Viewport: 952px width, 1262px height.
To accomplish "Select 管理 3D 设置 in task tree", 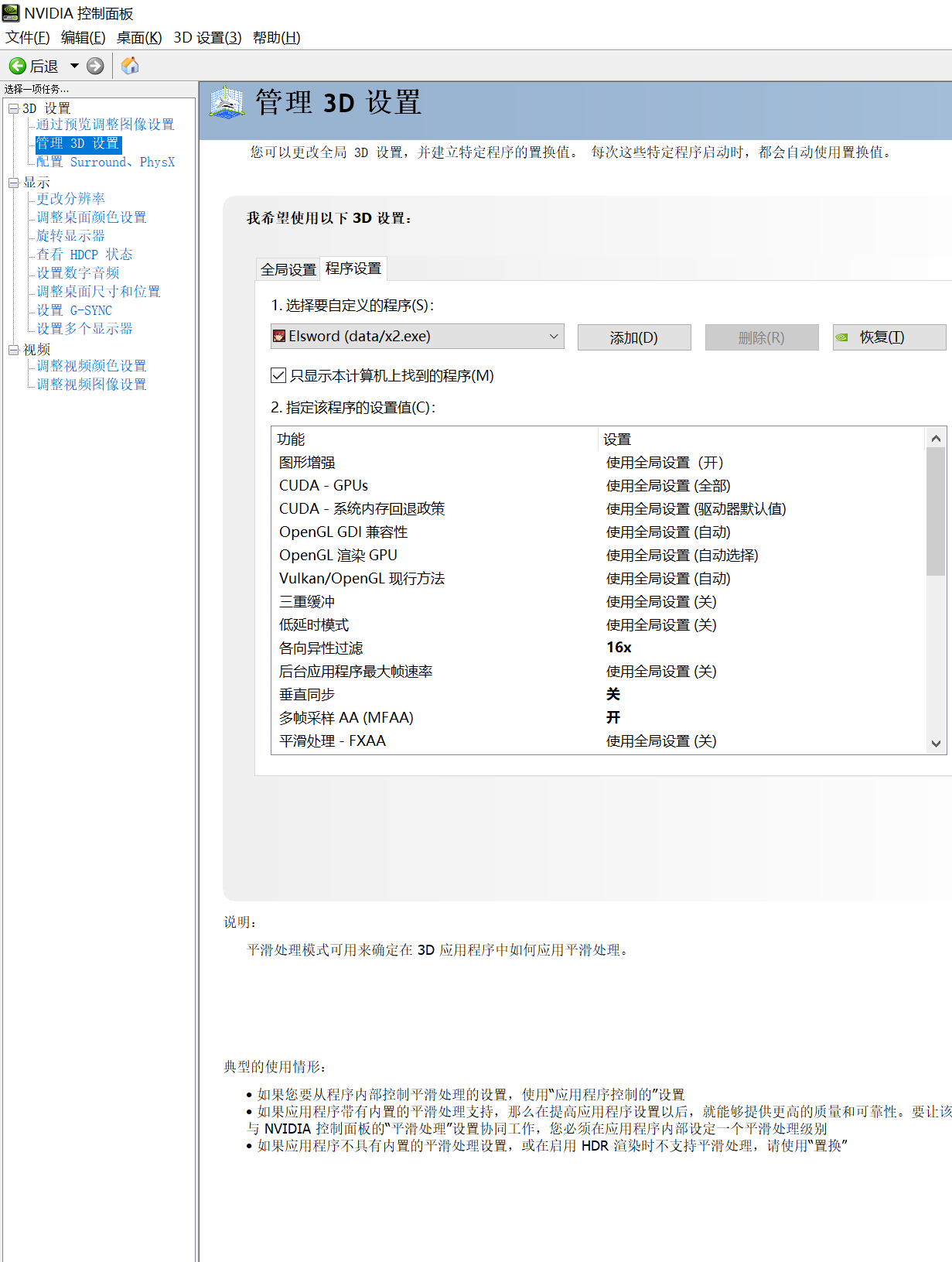I will 78,143.
